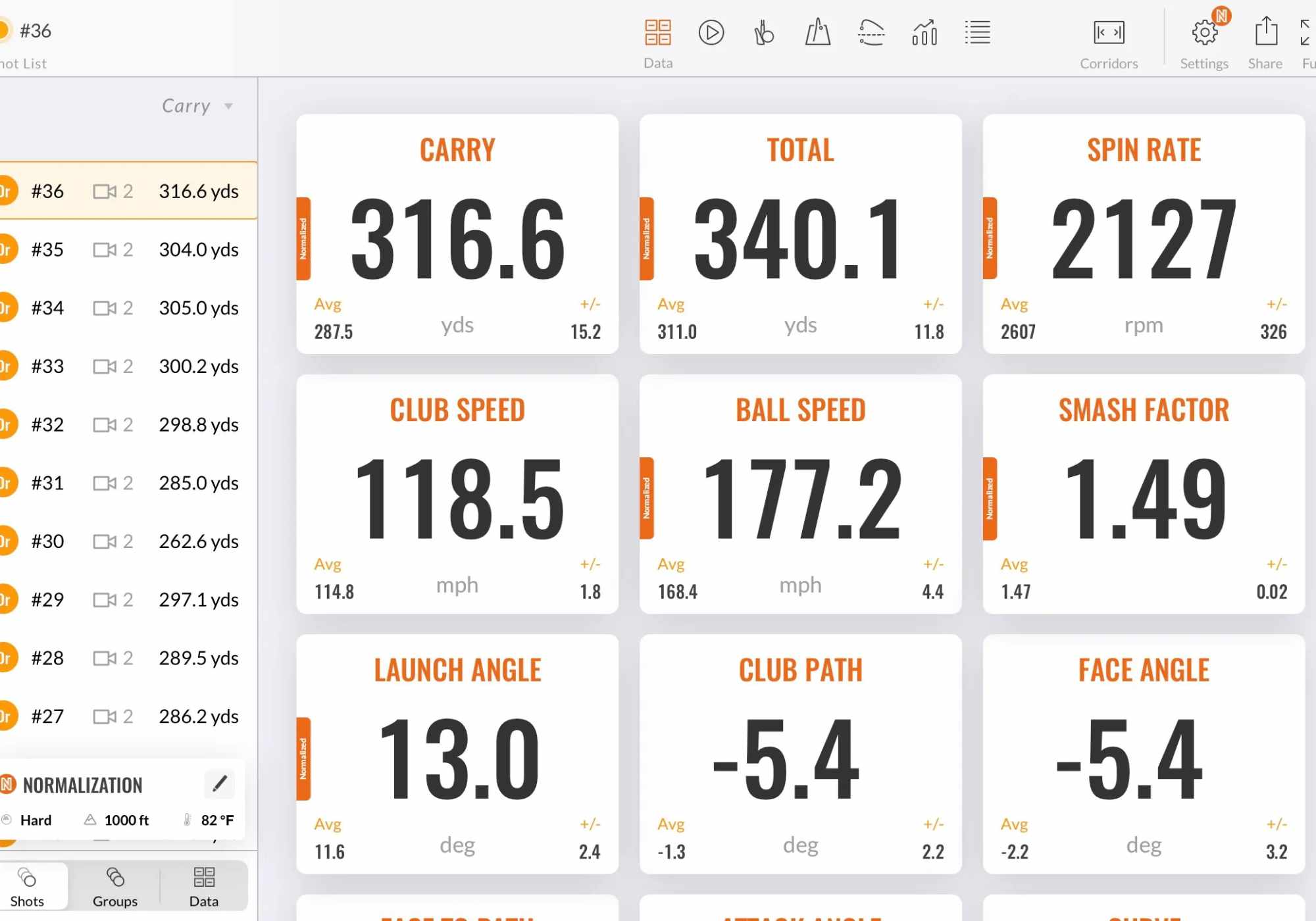Select shot #32 at 298.8 yds

click(x=128, y=424)
